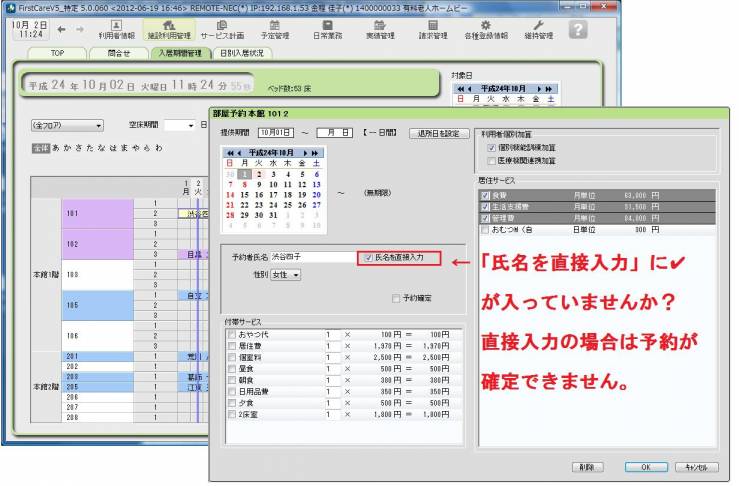
Task: Open the 性別 dropdown showing 女性
Action: click(x=285, y=275)
